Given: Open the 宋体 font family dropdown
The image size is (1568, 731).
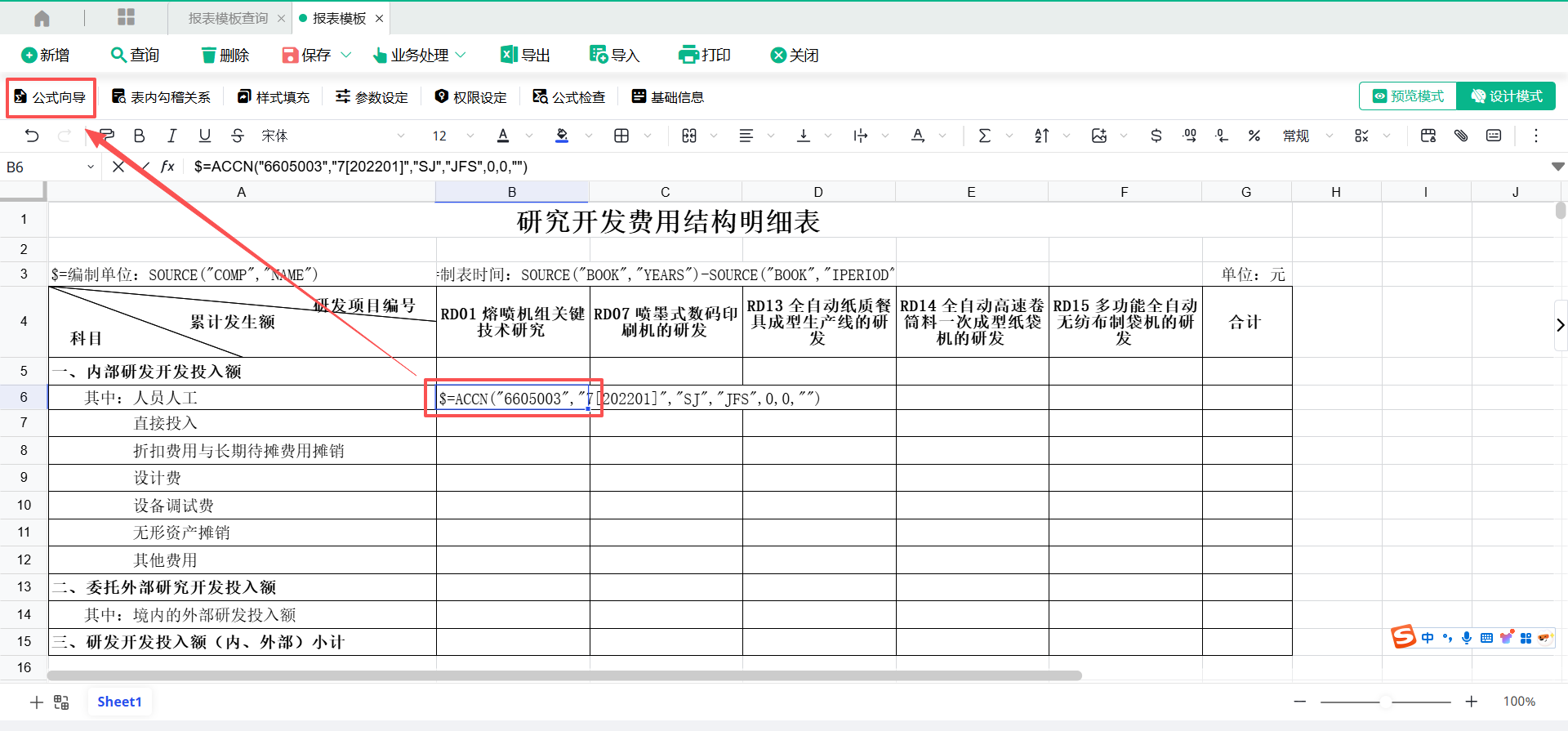Looking at the screenshot, I should click(332, 136).
